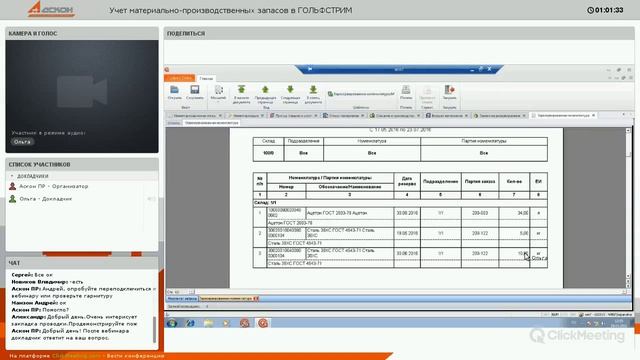Viewport: 640px width, 360px height.
Task: Click the camera placeholder in video panel
Action: pyautogui.click(x=82, y=91)
